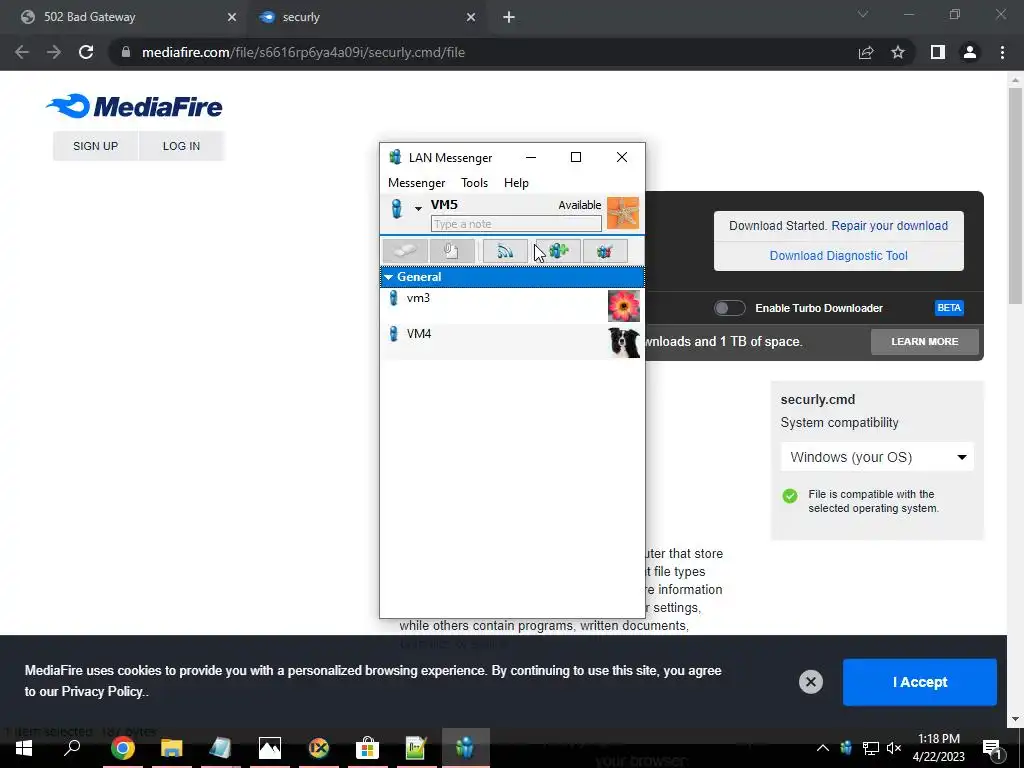1024x768 pixels.
Task: Open the notification center icon
Action: click(992, 749)
